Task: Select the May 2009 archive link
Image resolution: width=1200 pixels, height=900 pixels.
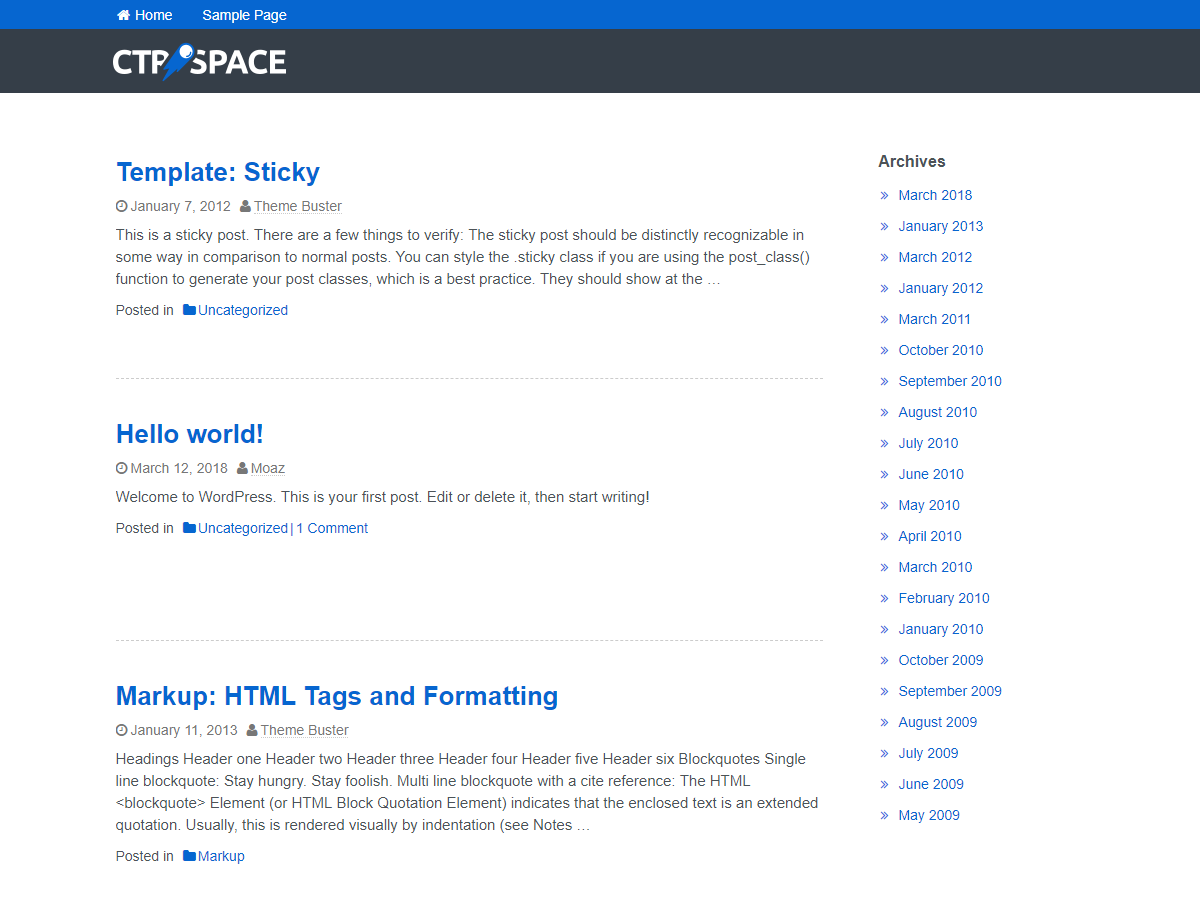Action: [x=928, y=815]
